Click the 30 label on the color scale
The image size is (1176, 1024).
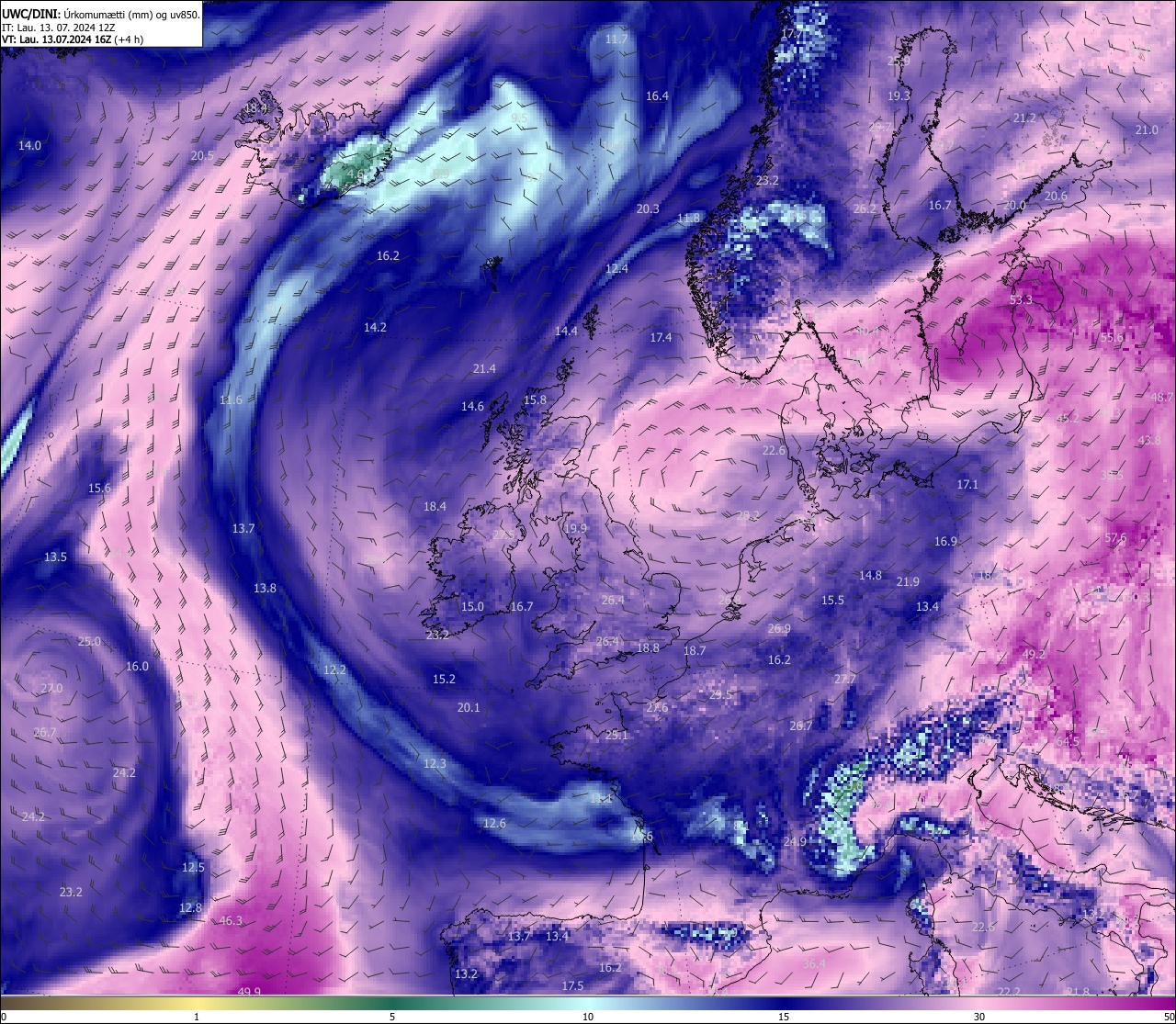pyautogui.click(x=979, y=1017)
